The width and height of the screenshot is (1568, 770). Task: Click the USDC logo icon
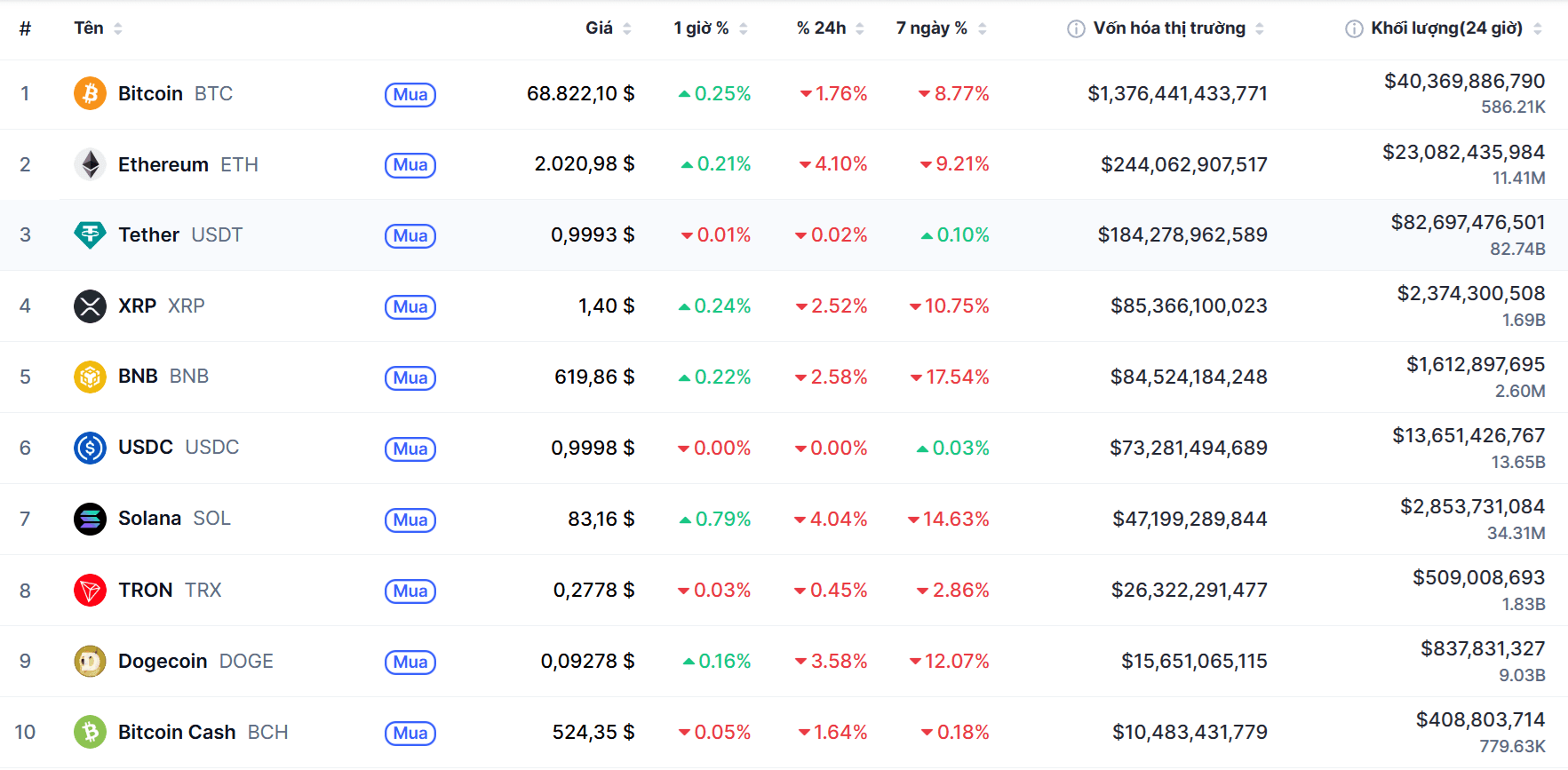pyautogui.click(x=90, y=448)
